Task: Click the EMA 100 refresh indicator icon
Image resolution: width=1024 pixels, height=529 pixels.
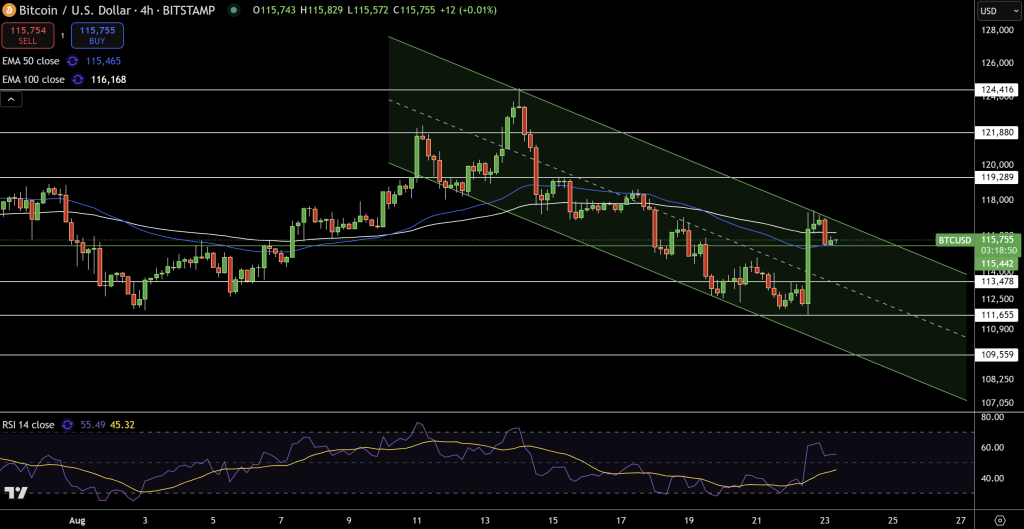Action: (x=78, y=80)
